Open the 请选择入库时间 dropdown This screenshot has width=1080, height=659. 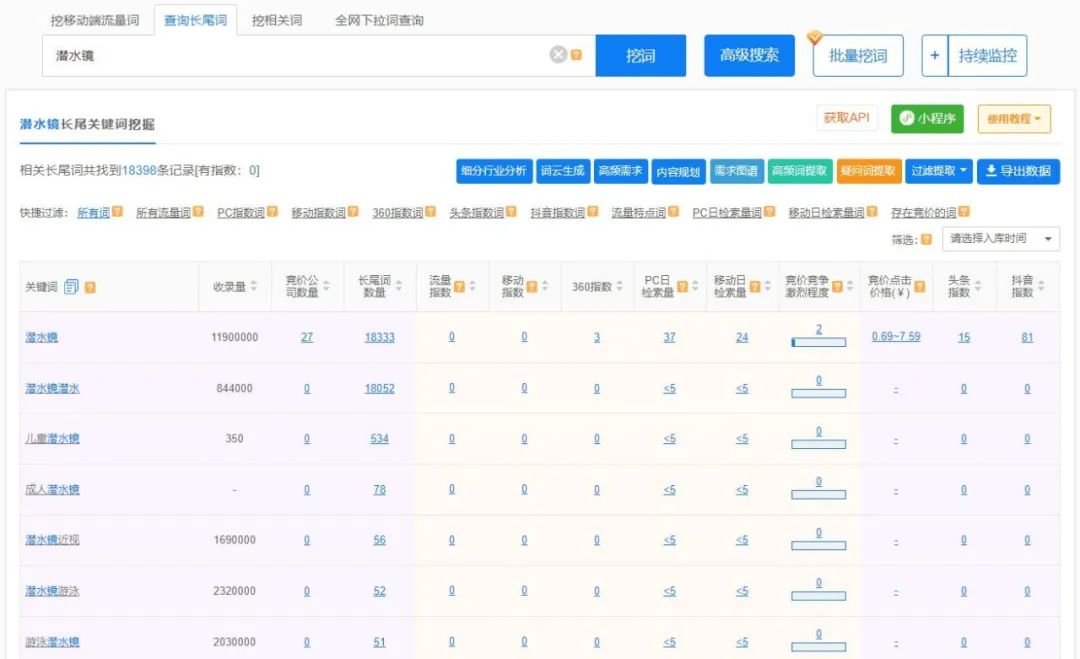(995, 239)
